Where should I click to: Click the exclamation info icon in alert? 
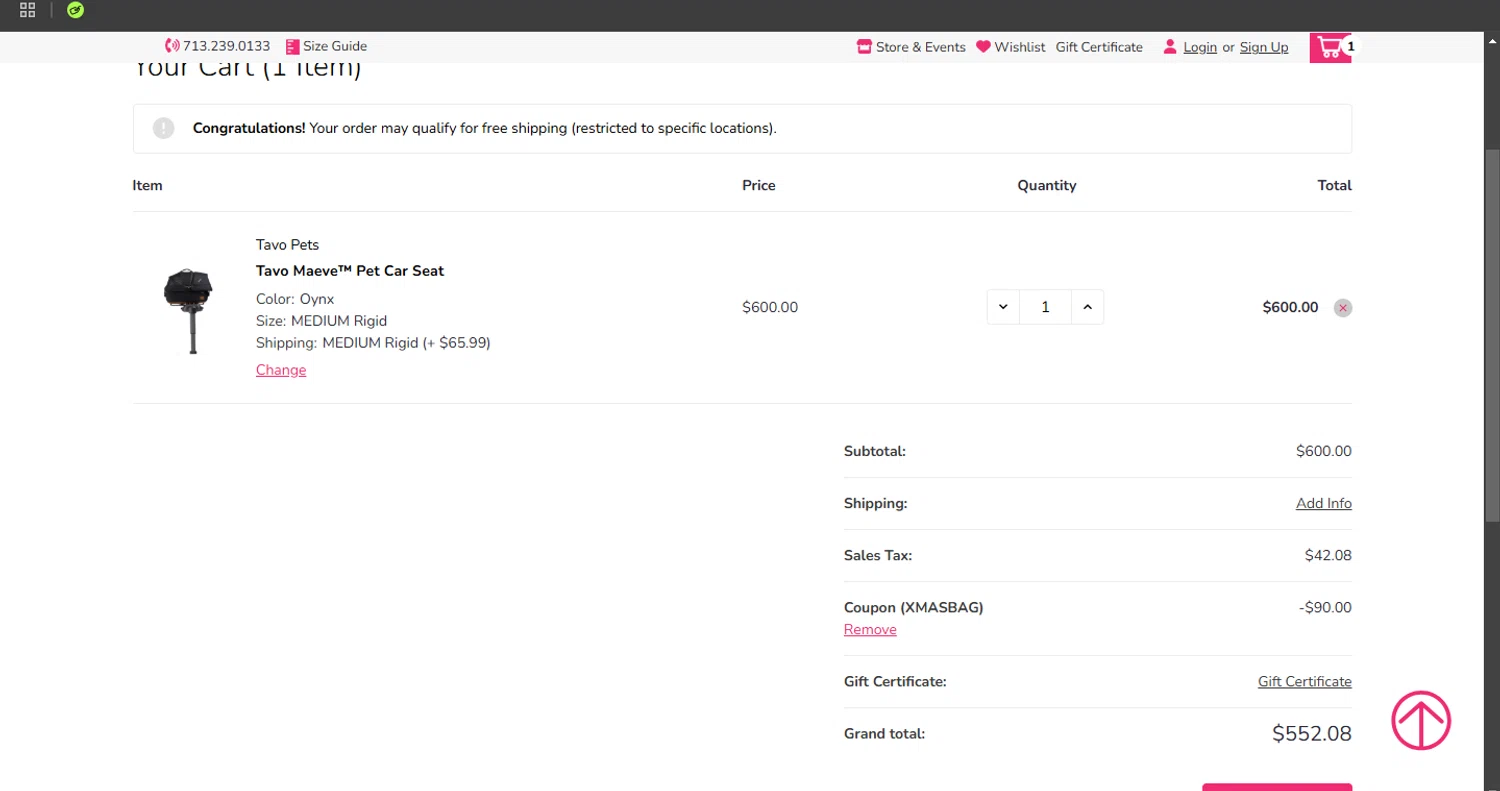pos(163,128)
